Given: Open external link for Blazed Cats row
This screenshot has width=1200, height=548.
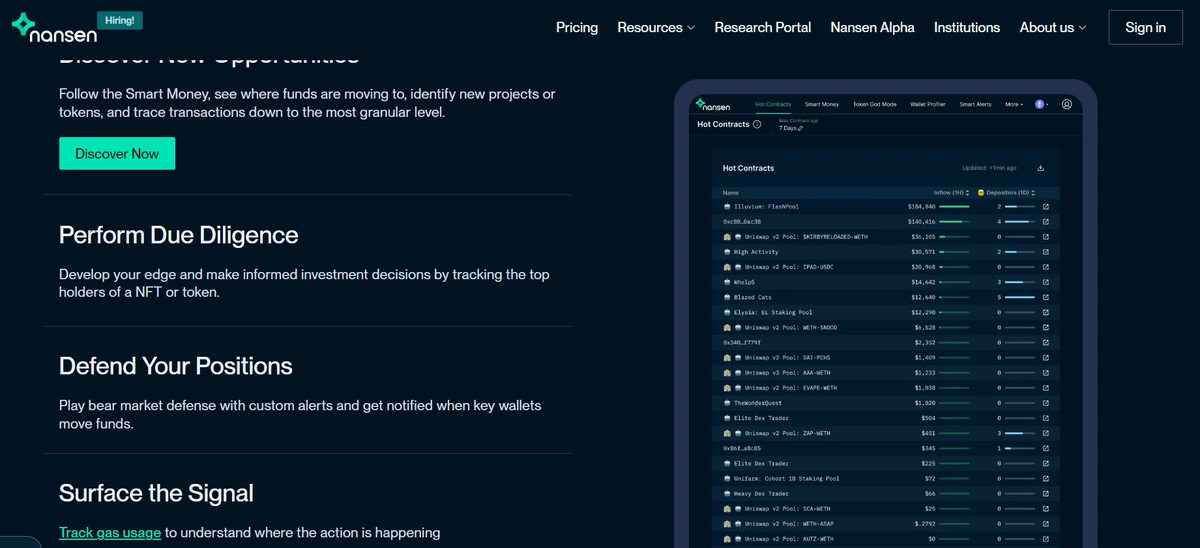Looking at the screenshot, I should point(1046,297).
